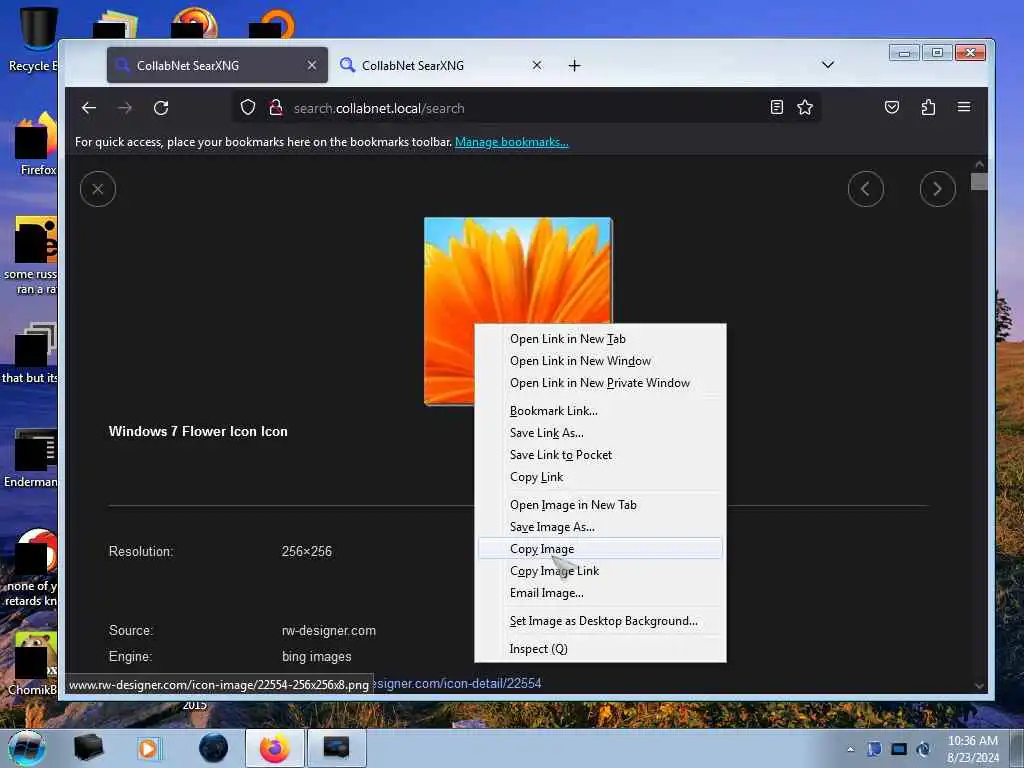Open the Firefox desktop shortcut
The height and width of the screenshot is (768, 1024).
36,144
